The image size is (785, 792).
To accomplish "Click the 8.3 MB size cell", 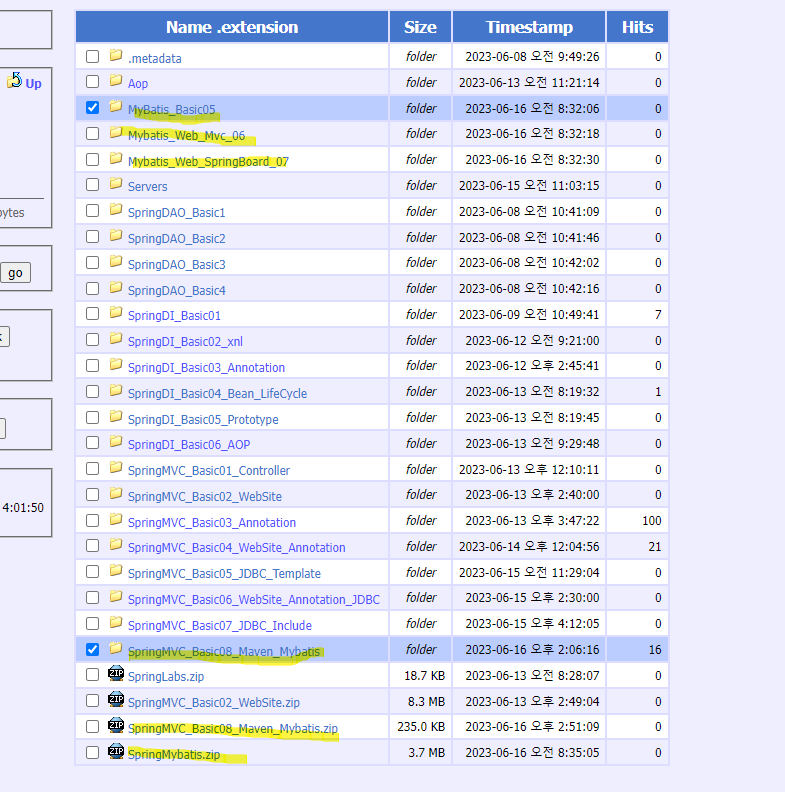I will coord(426,702).
